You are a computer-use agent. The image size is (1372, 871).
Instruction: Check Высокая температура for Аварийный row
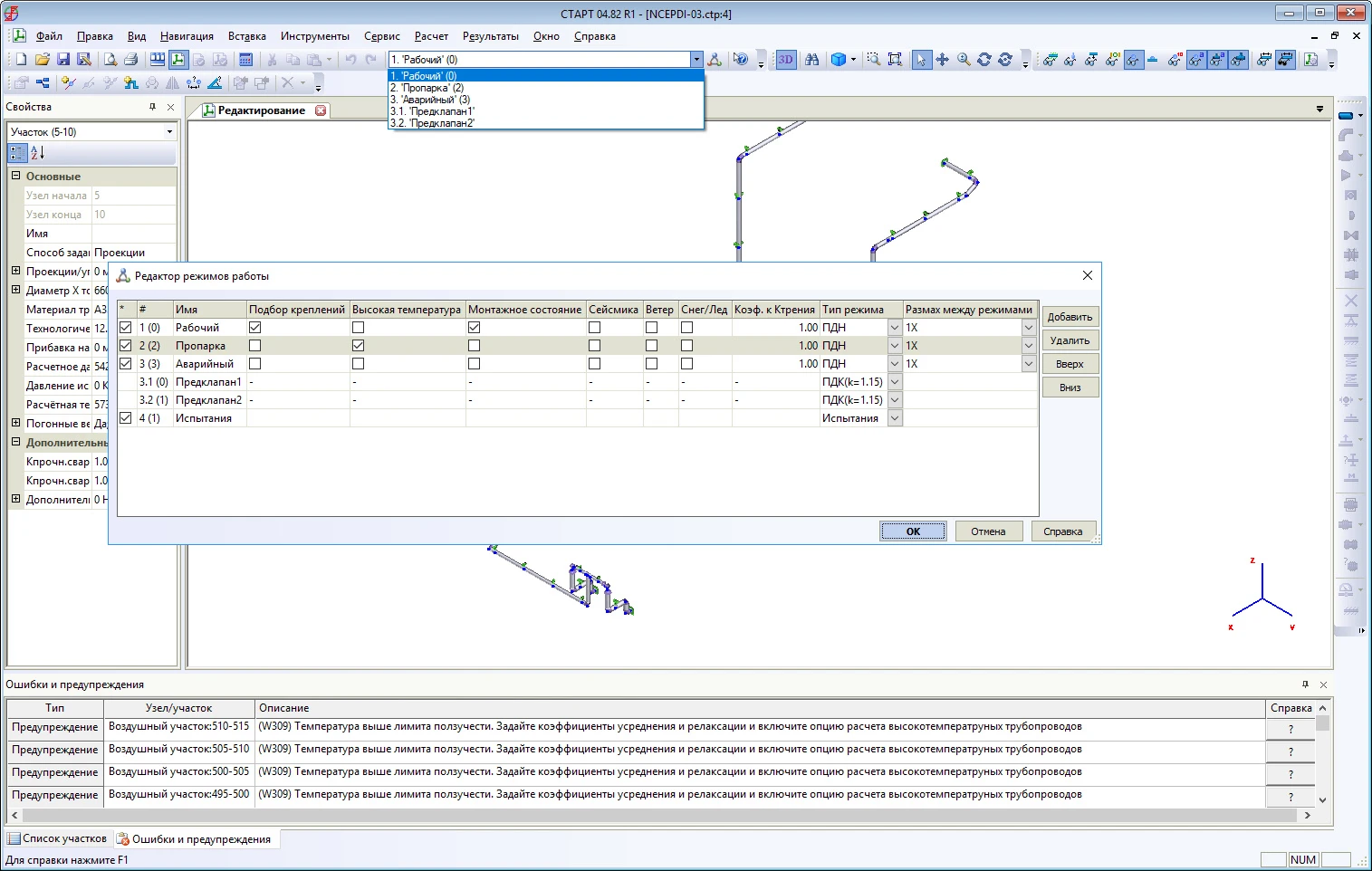click(358, 364)
